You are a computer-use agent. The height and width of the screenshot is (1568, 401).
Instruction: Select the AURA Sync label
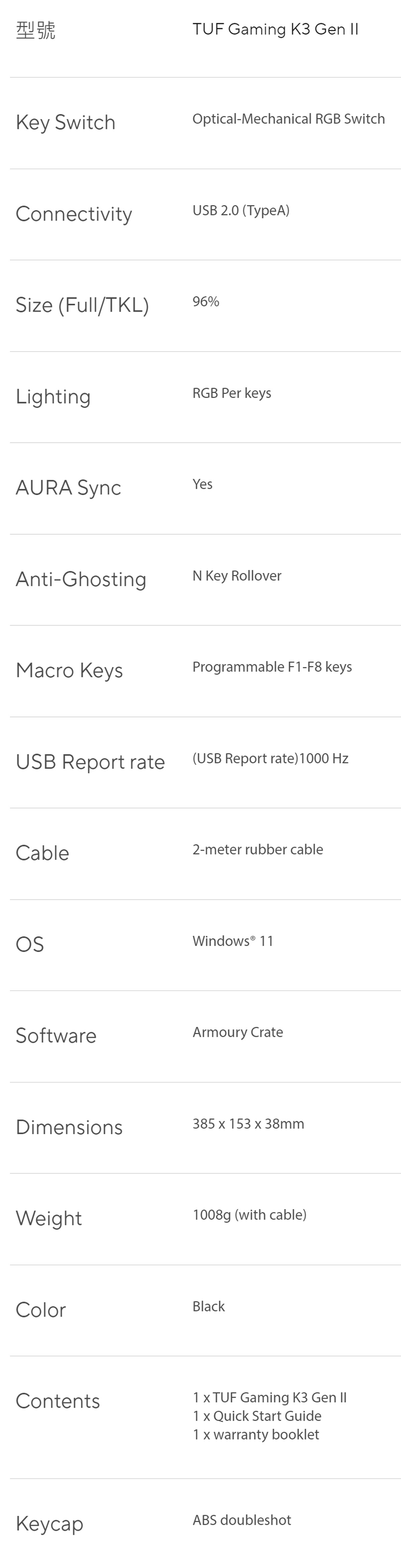click(68, 488)
